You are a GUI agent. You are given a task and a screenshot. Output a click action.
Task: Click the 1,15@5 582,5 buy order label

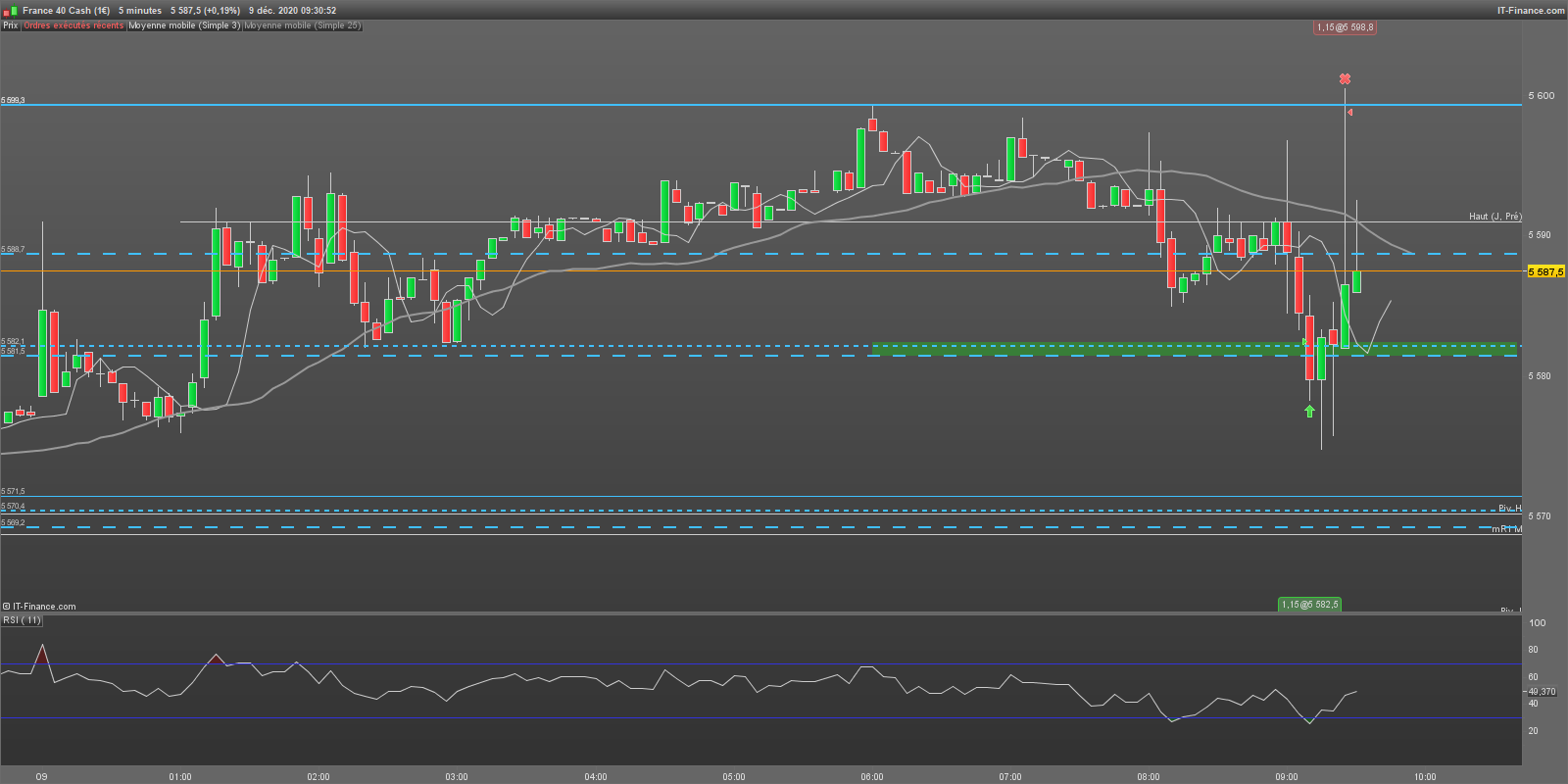(1309, 605)
